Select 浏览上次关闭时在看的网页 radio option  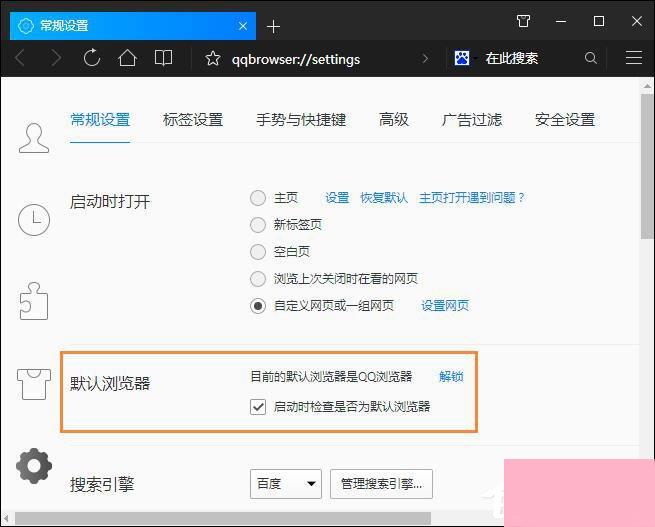pos(258,279)
